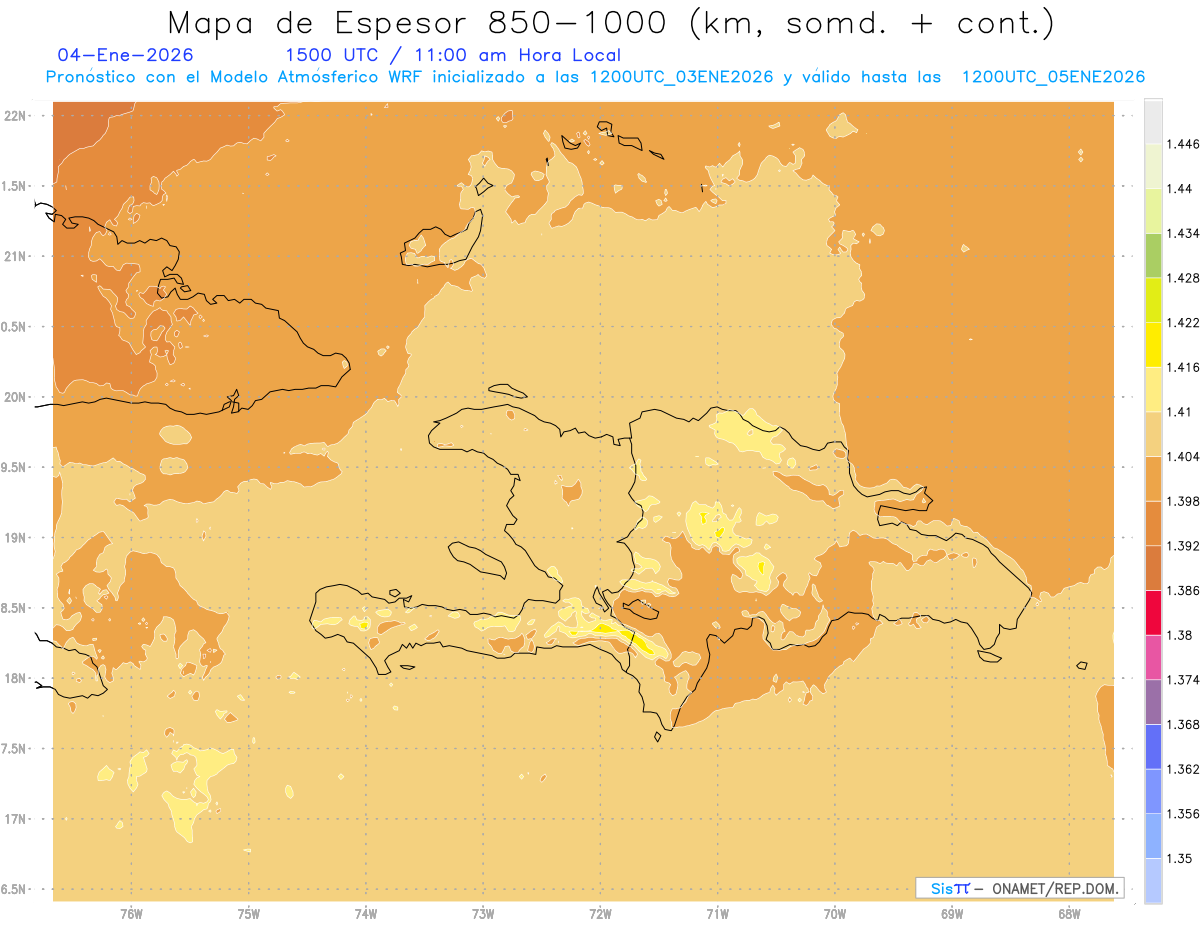Image resolution: width=1200 pixels, height=927 pixels.
Task: Click the longitude label '74W'
Action: pyautogui.click(x=365, y=914)
